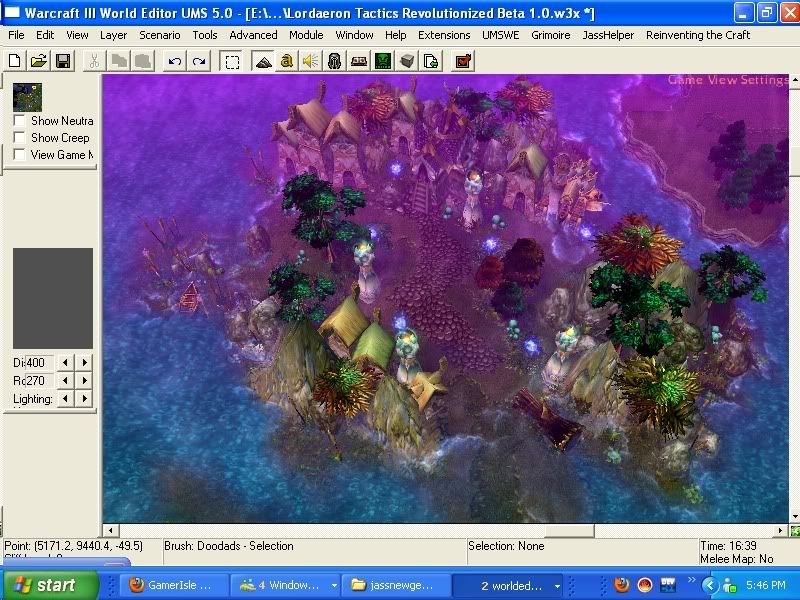This screenshot has height=600, width=800.
Task: Click the Lighting left arrow
Action: (65, 398)
